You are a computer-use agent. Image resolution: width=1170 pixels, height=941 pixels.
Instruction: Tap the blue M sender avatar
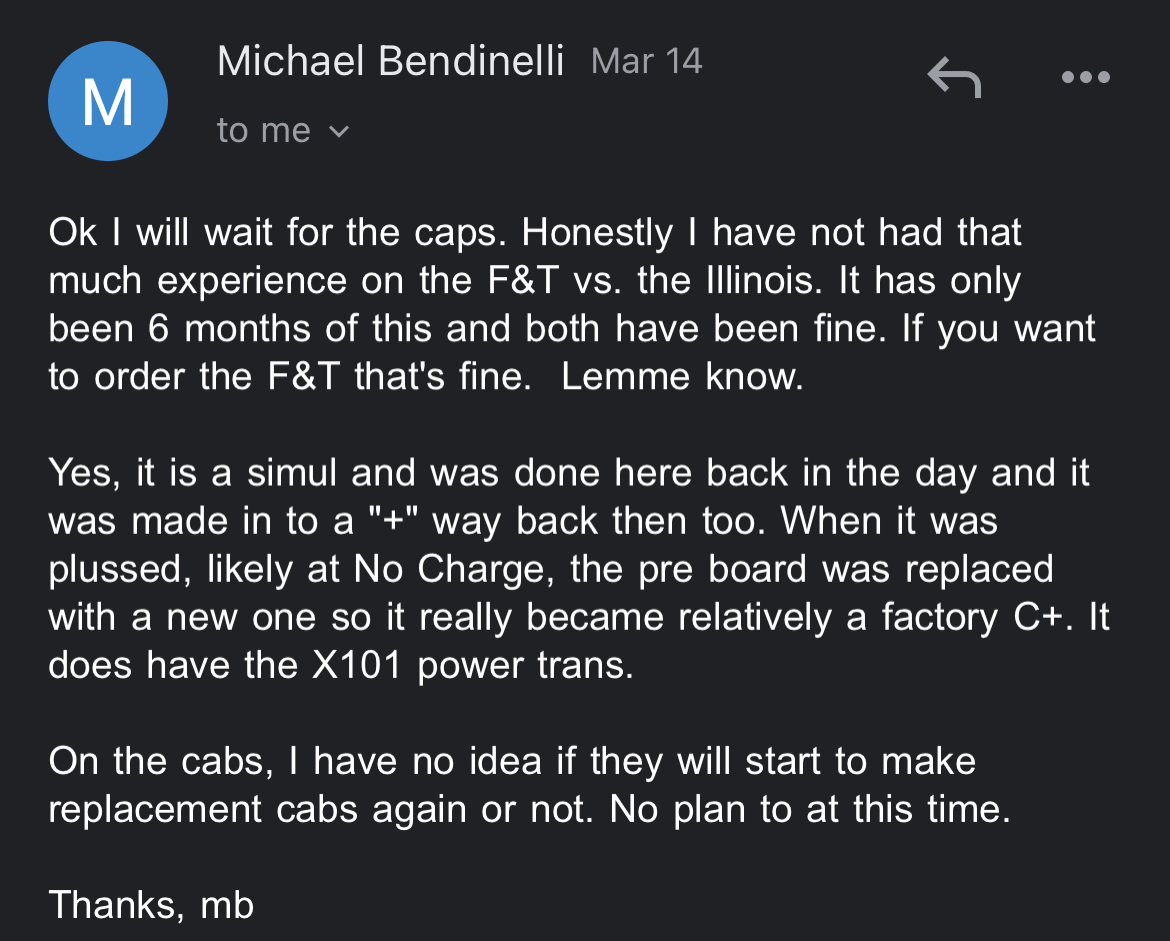pyautogui.click(x=107, y=101)
